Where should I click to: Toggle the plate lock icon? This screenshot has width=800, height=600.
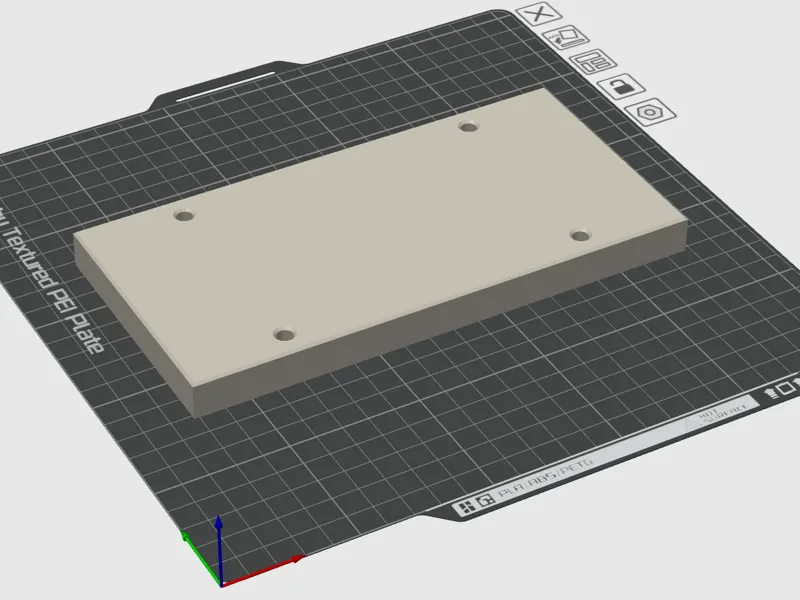(x=621, y=86)
